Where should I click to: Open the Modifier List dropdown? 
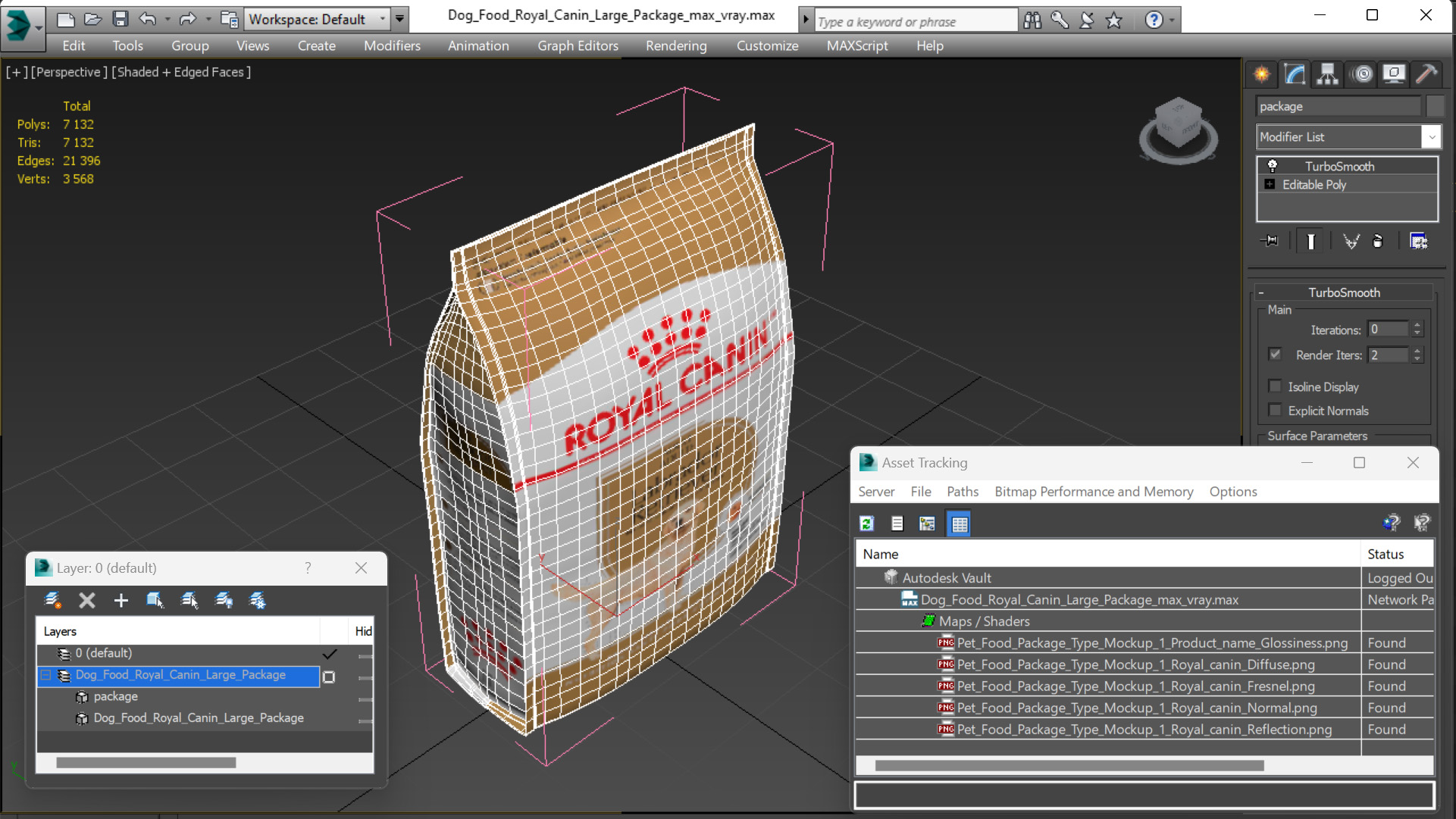coord(1431,137)
